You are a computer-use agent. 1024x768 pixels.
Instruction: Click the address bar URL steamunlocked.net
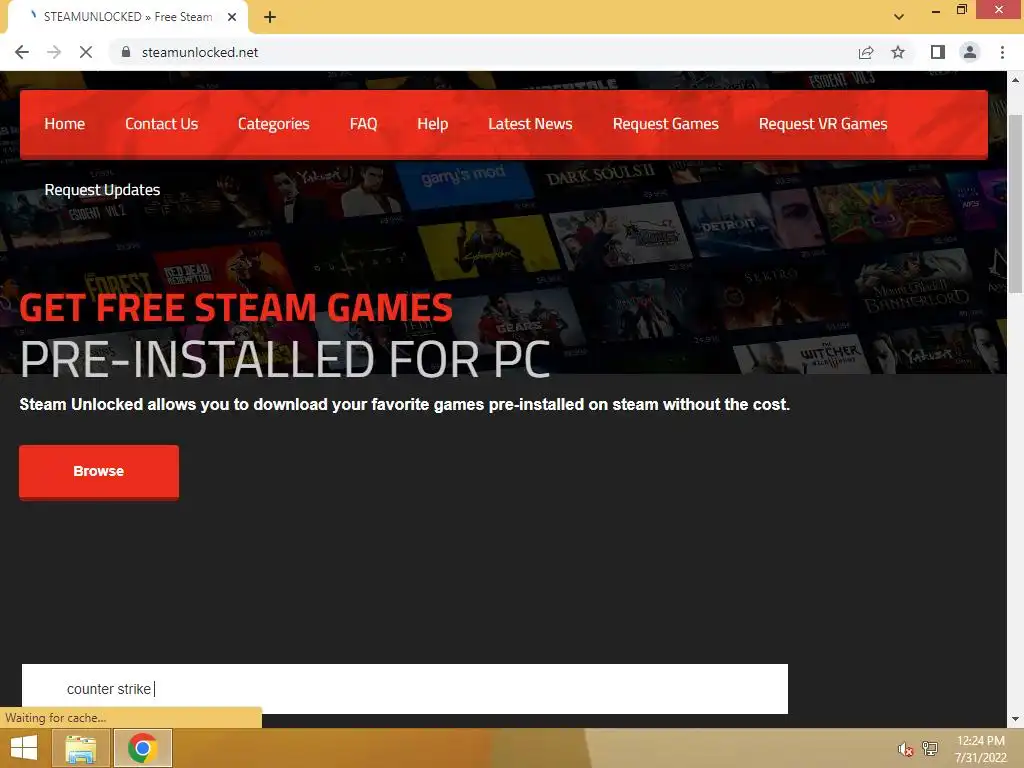pos(200,52)
